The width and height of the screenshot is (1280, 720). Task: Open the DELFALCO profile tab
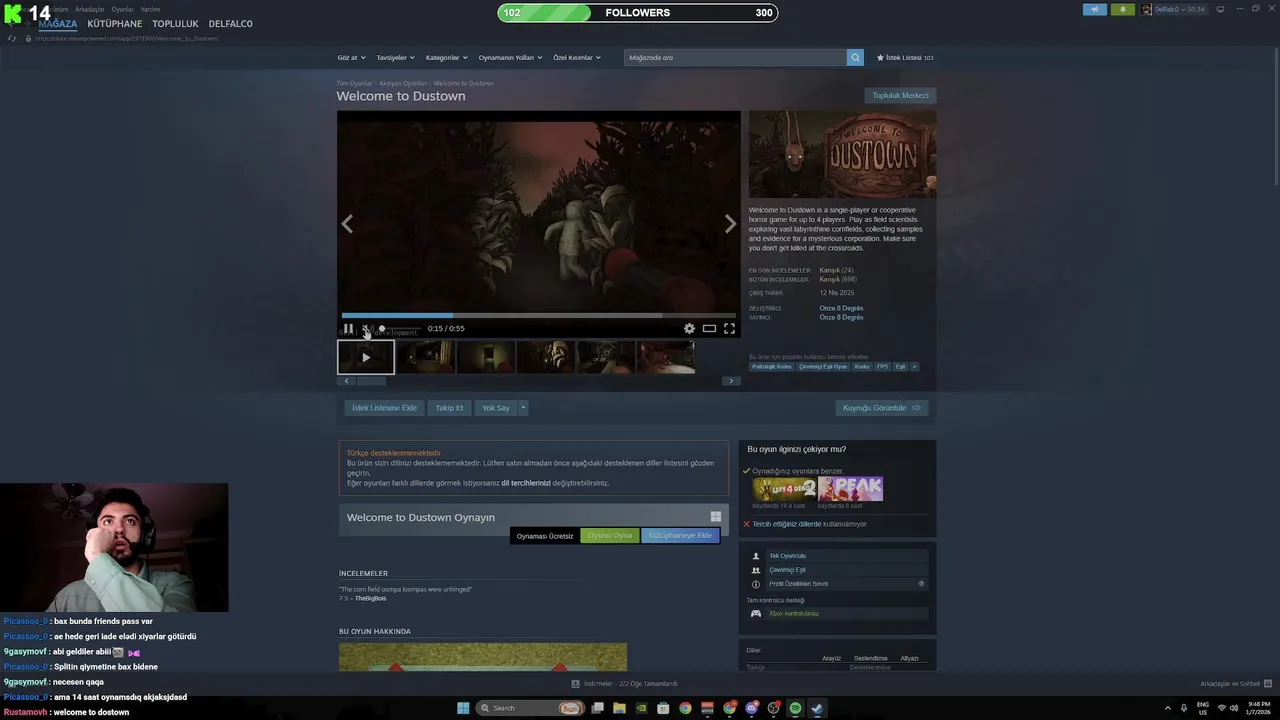(x=230, y=24)
